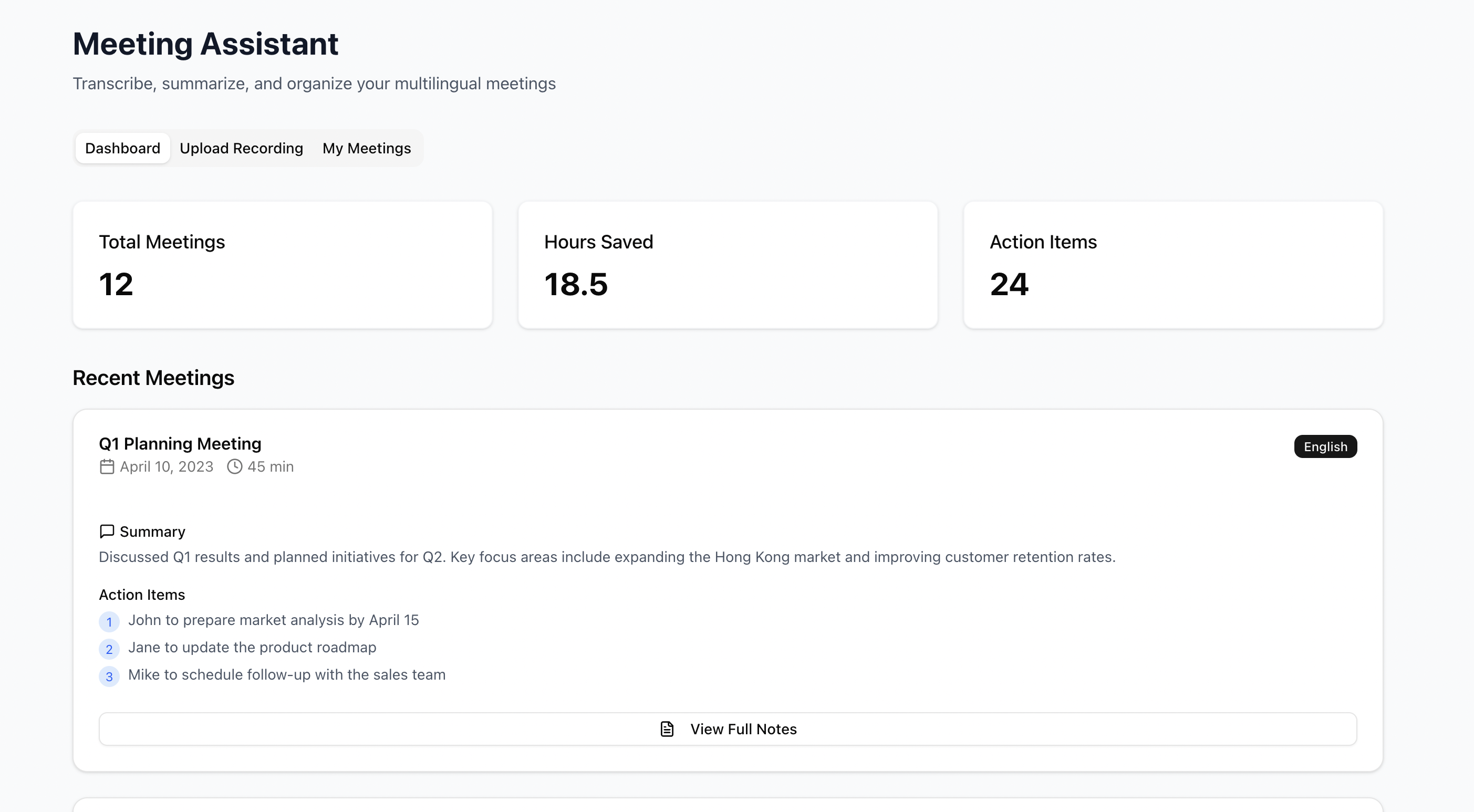Click 'Mike to schedule follow-up with the sales team'

(x=287, y=675)
